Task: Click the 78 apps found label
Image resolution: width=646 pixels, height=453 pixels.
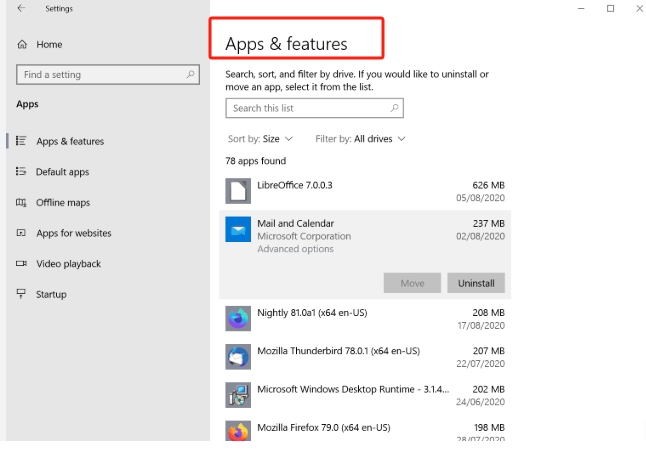Action: (x=255, y=161)
